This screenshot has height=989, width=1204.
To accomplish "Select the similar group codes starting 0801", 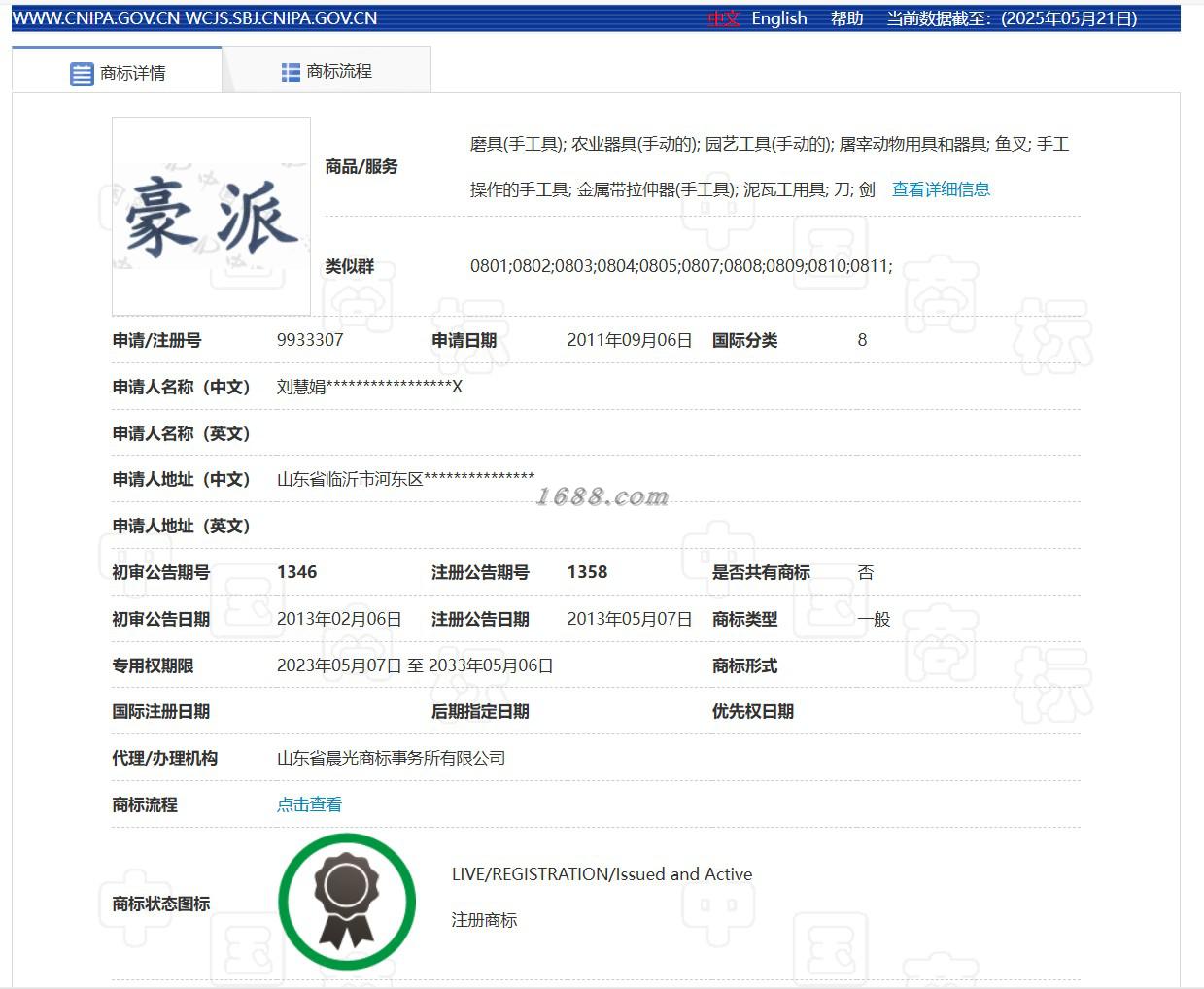I will (681, 265).
